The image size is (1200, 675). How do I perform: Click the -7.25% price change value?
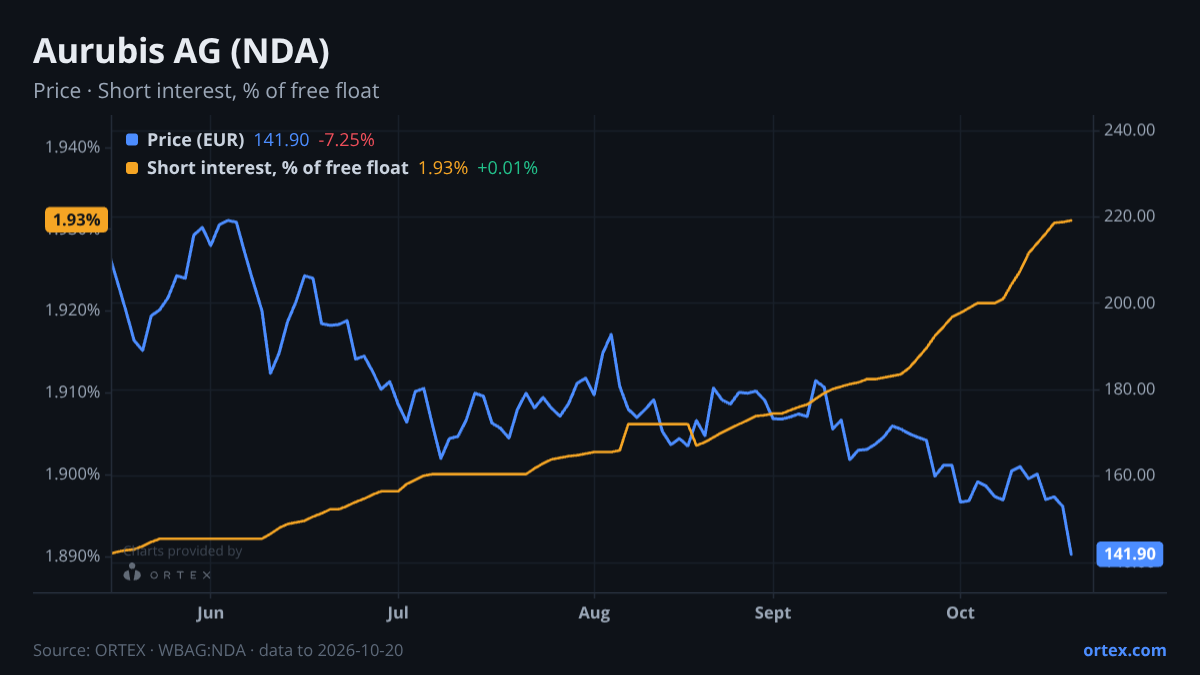[x=346, y=140]
